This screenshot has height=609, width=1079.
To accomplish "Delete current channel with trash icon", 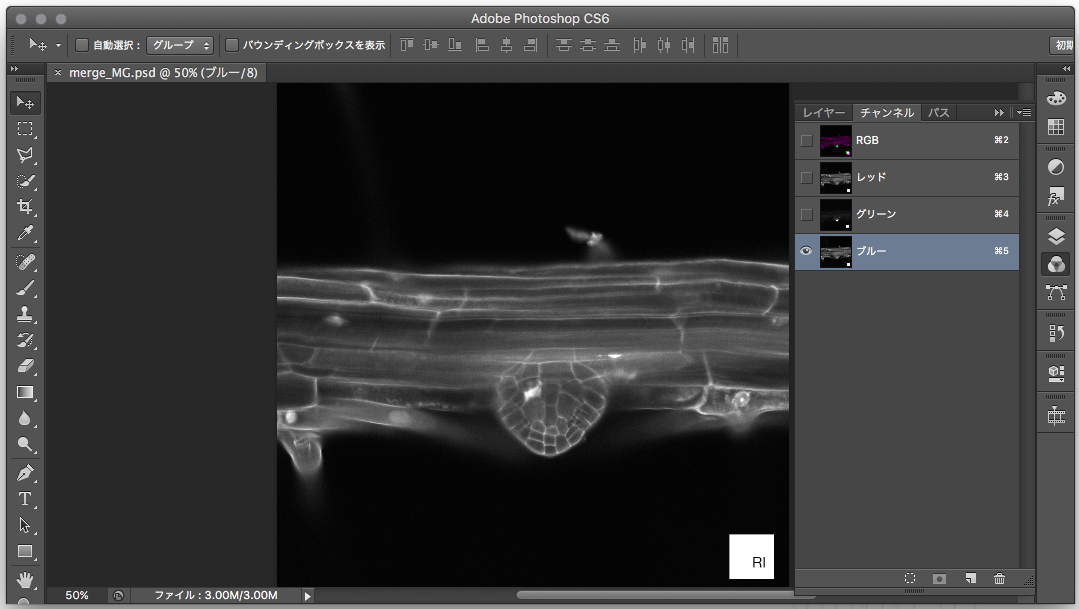I will pyautogui.click(x=999, y=578).
